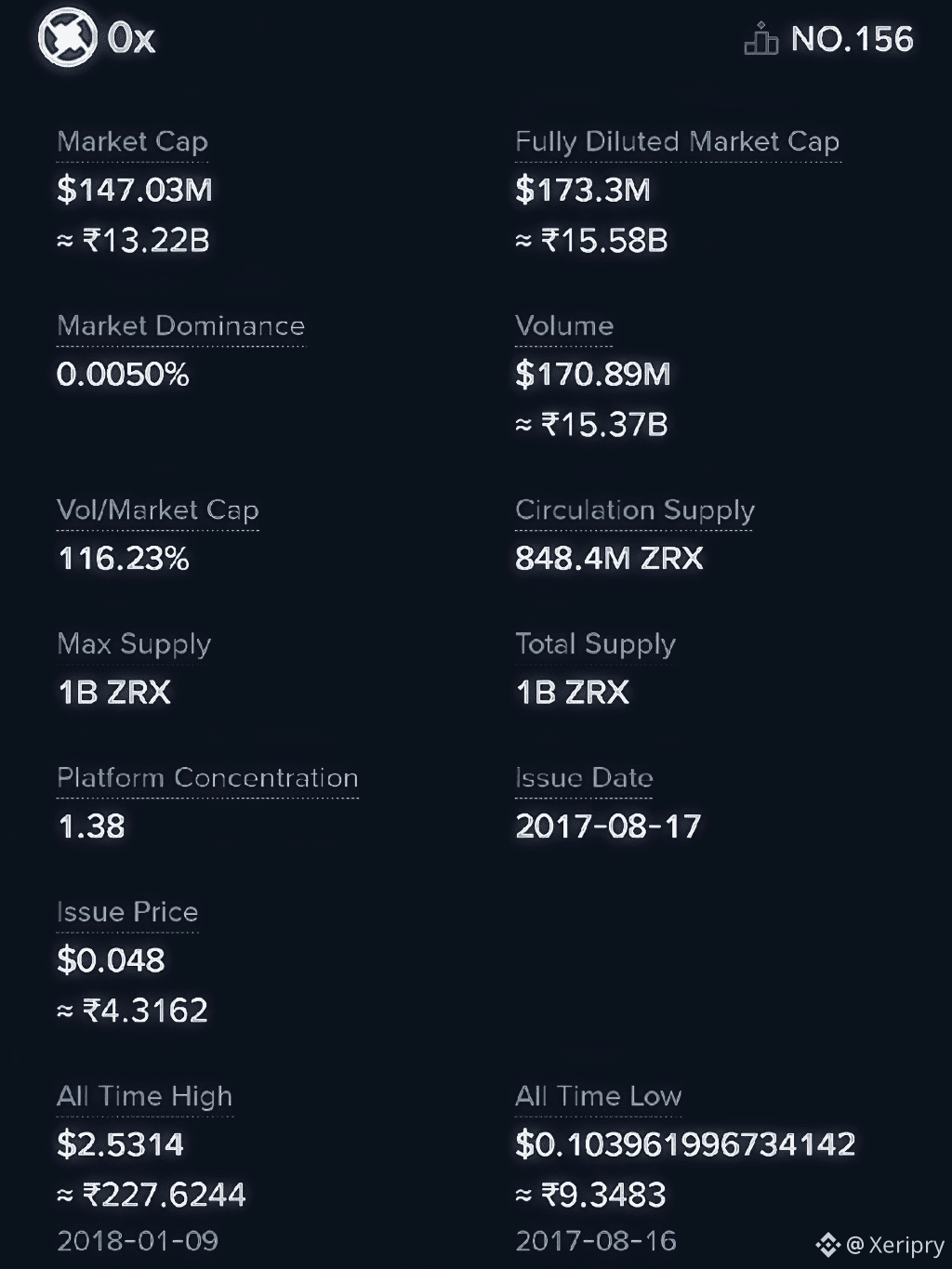Tap the Volume label
This screenshot has height=1269, width=952.
tap(564, 325)
